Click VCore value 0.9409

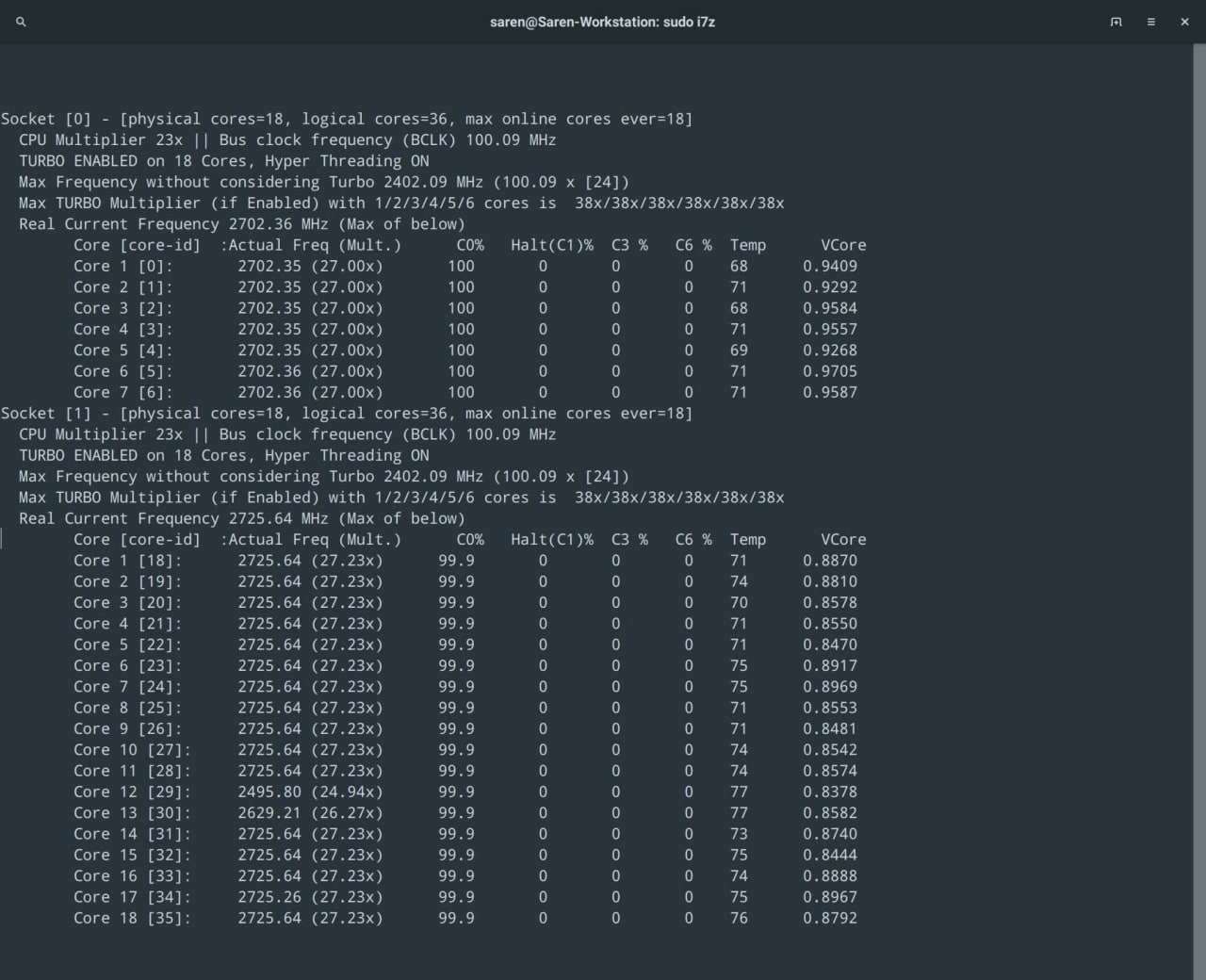tap(830, 266)
